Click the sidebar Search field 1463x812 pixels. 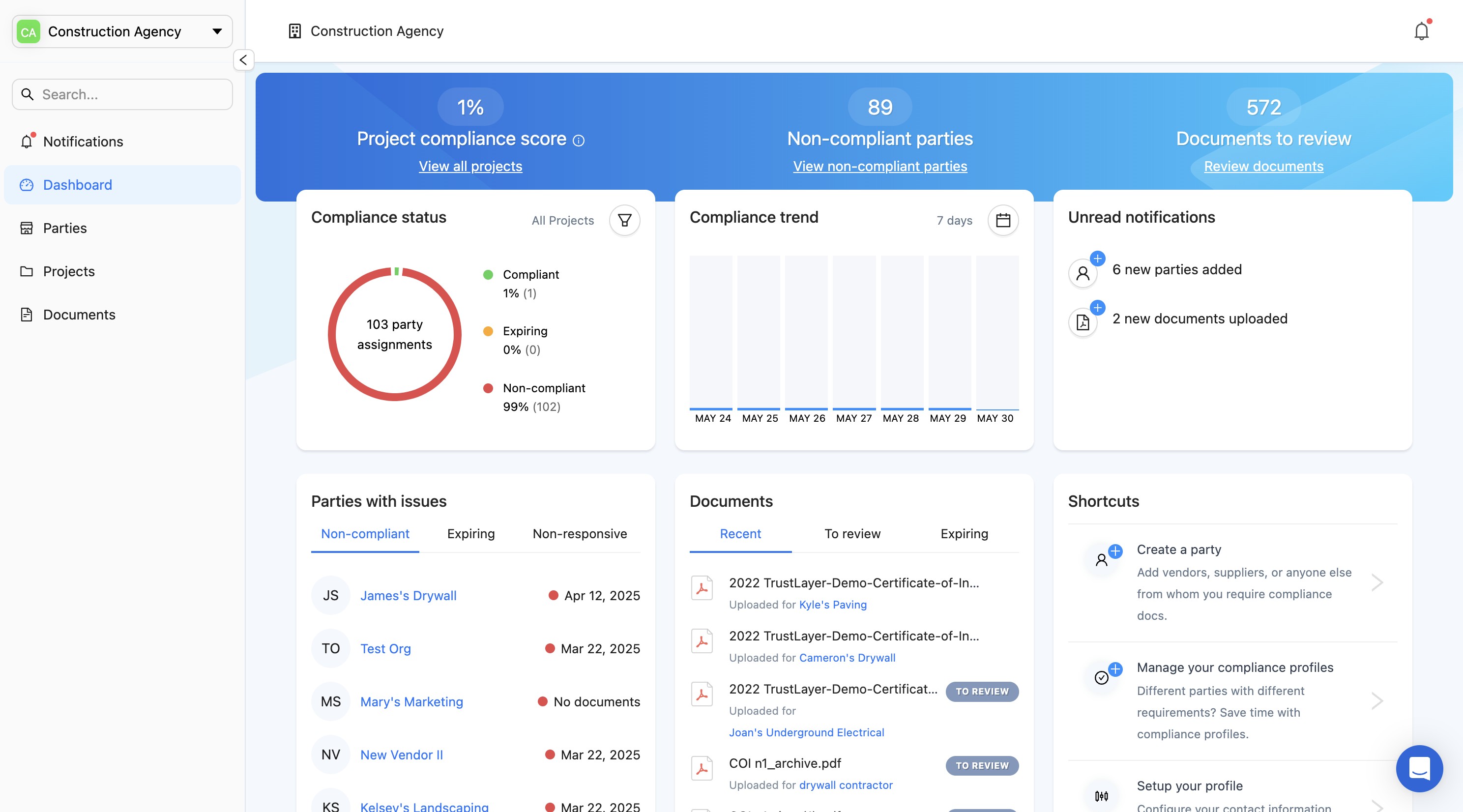tap(122, 94)
